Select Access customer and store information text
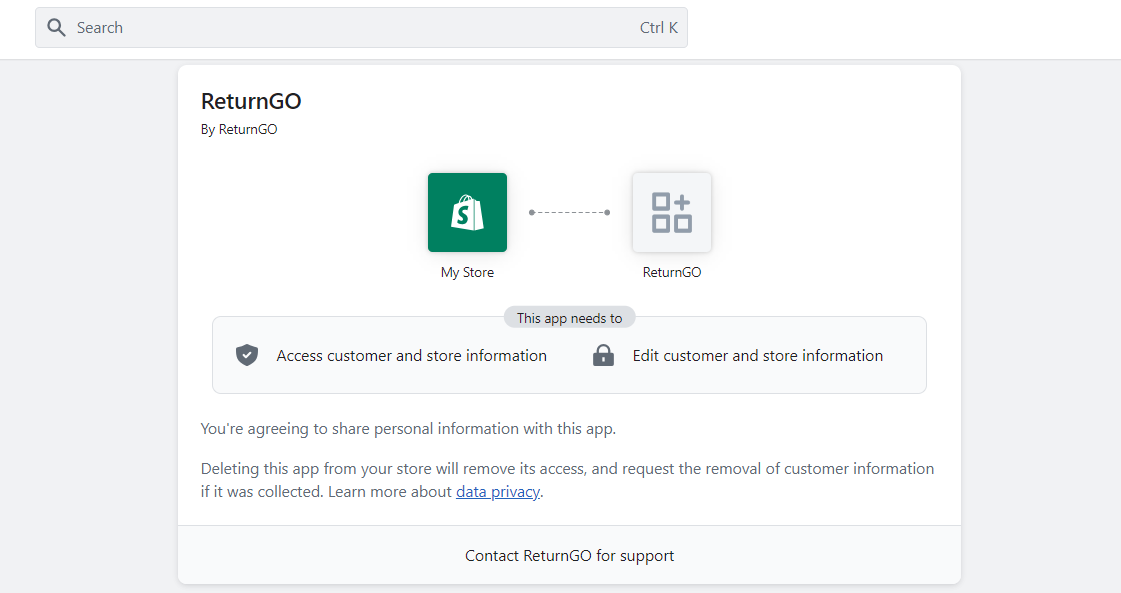 click(x=412, y=356)
